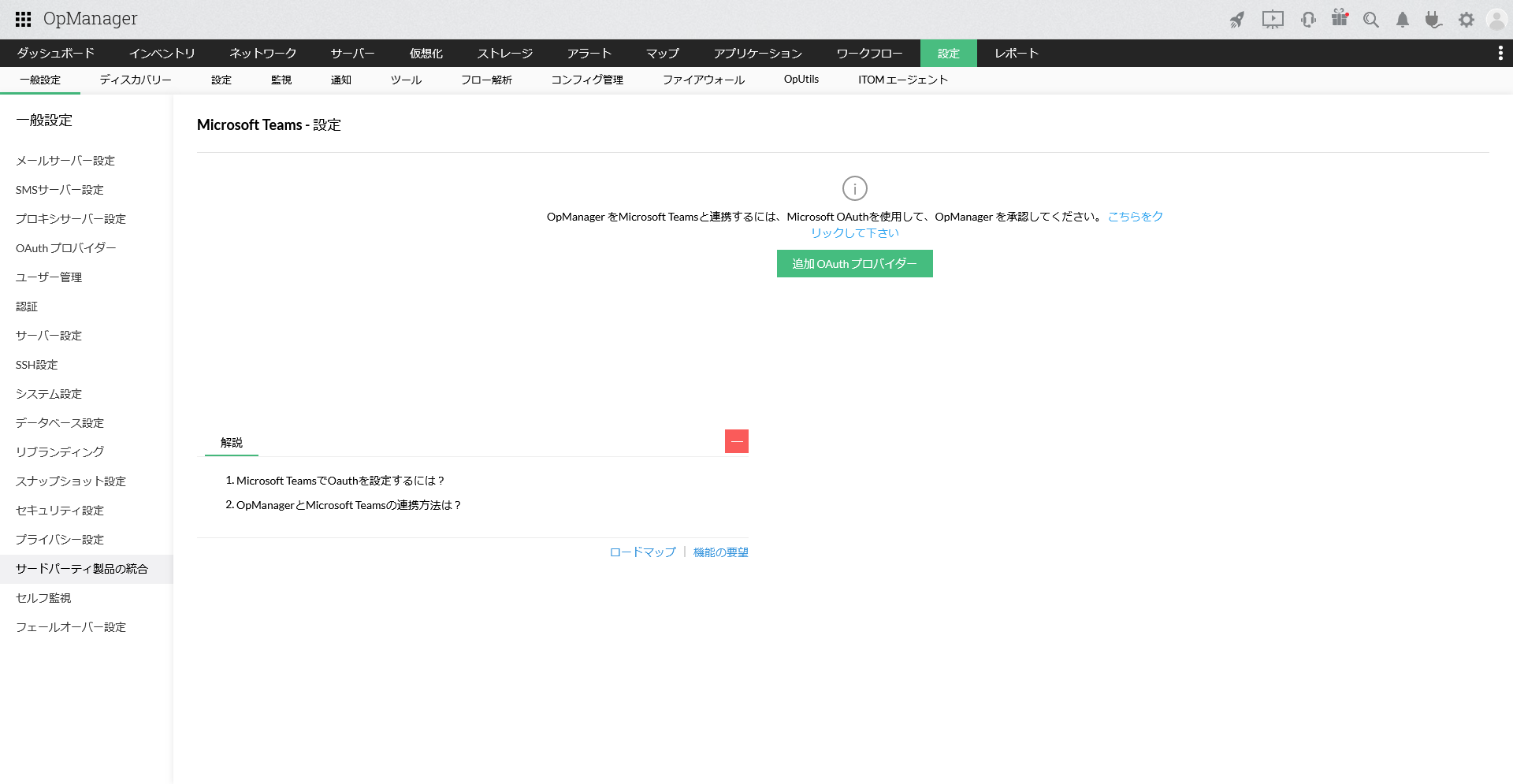Open the 通知 sub-tab

click(341, 80)
